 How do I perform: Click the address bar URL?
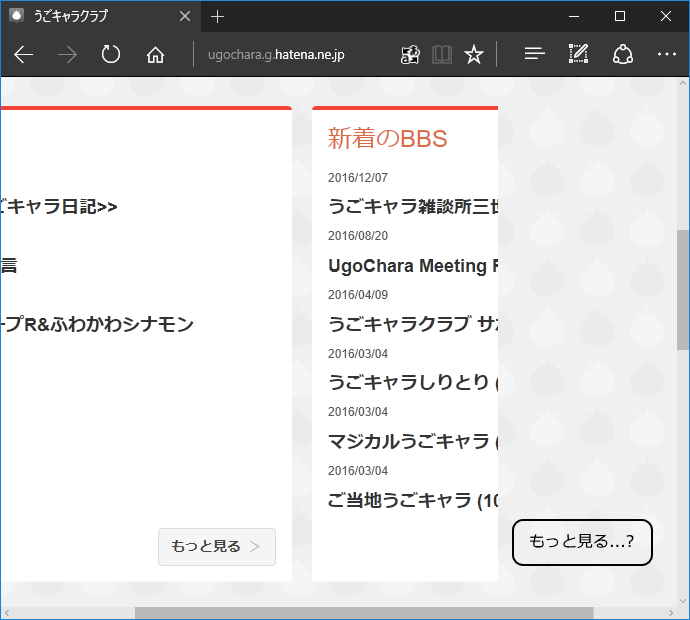(276, 55)
